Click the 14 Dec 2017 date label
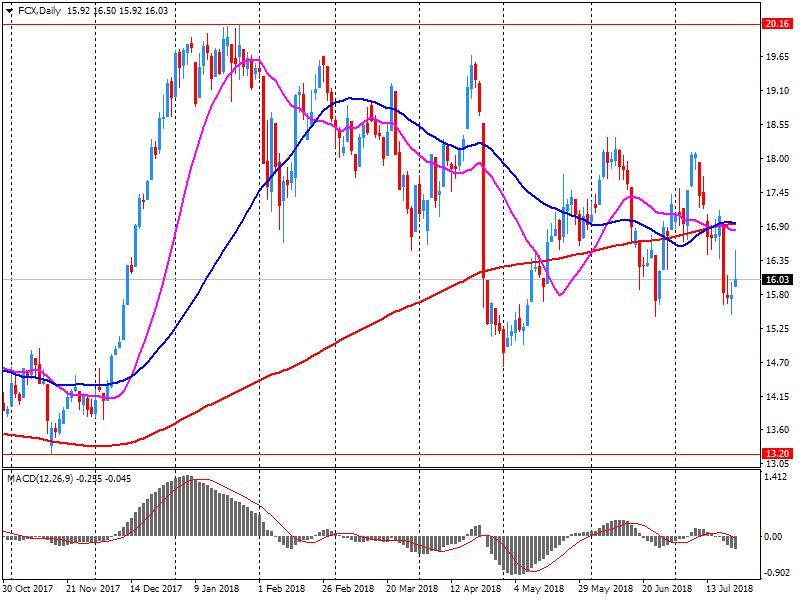This screenshot has height=600, width=800. 156,589
